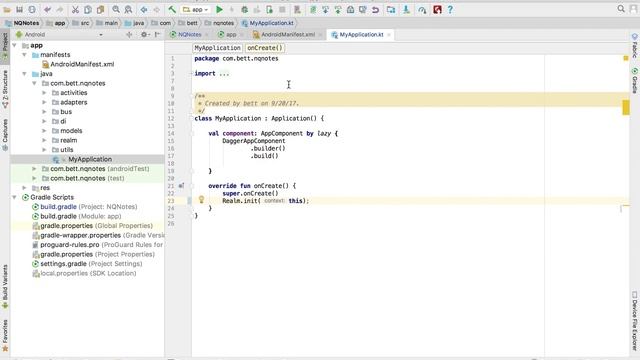Toggle the Captures tool window tab
The height and width of the screenshot is (360, 640).
coord(5,135)
